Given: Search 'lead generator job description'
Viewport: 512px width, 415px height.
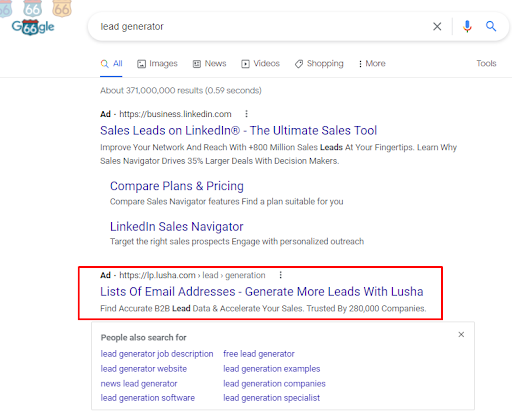Looking at the screenshot, I should [157, 354].
